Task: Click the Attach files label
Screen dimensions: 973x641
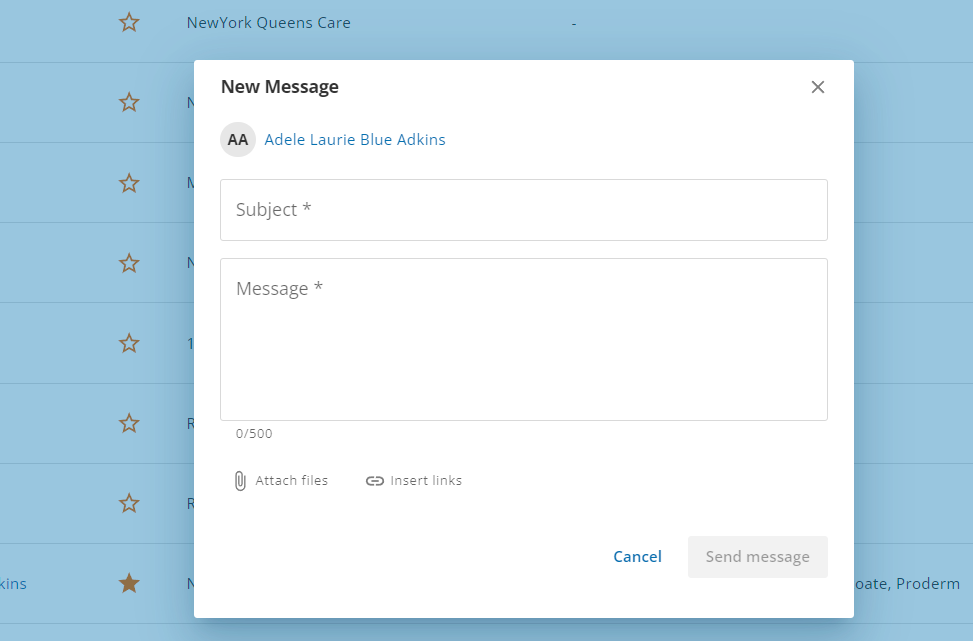Action: pos(291,481)
